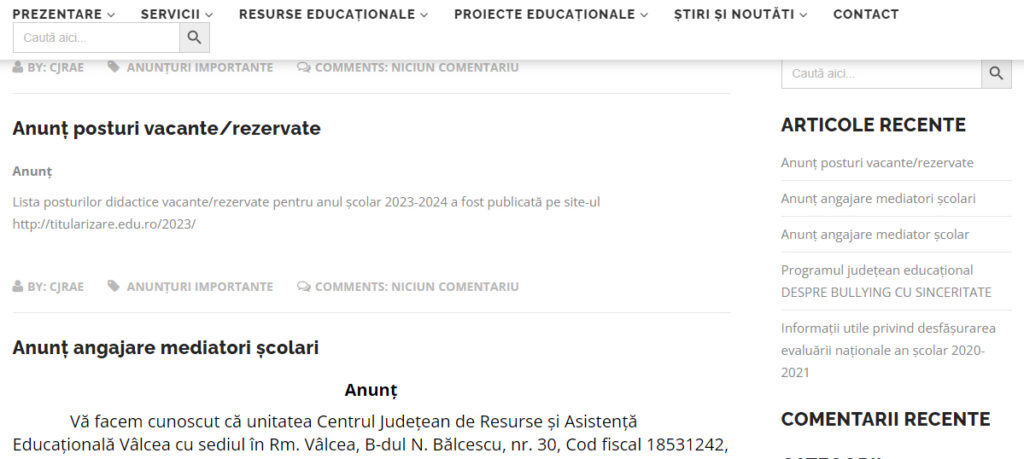Click the comments icon below the vacant posts article
The width and height of the screenshot is (1024, 459).
(x=303, y=286)
